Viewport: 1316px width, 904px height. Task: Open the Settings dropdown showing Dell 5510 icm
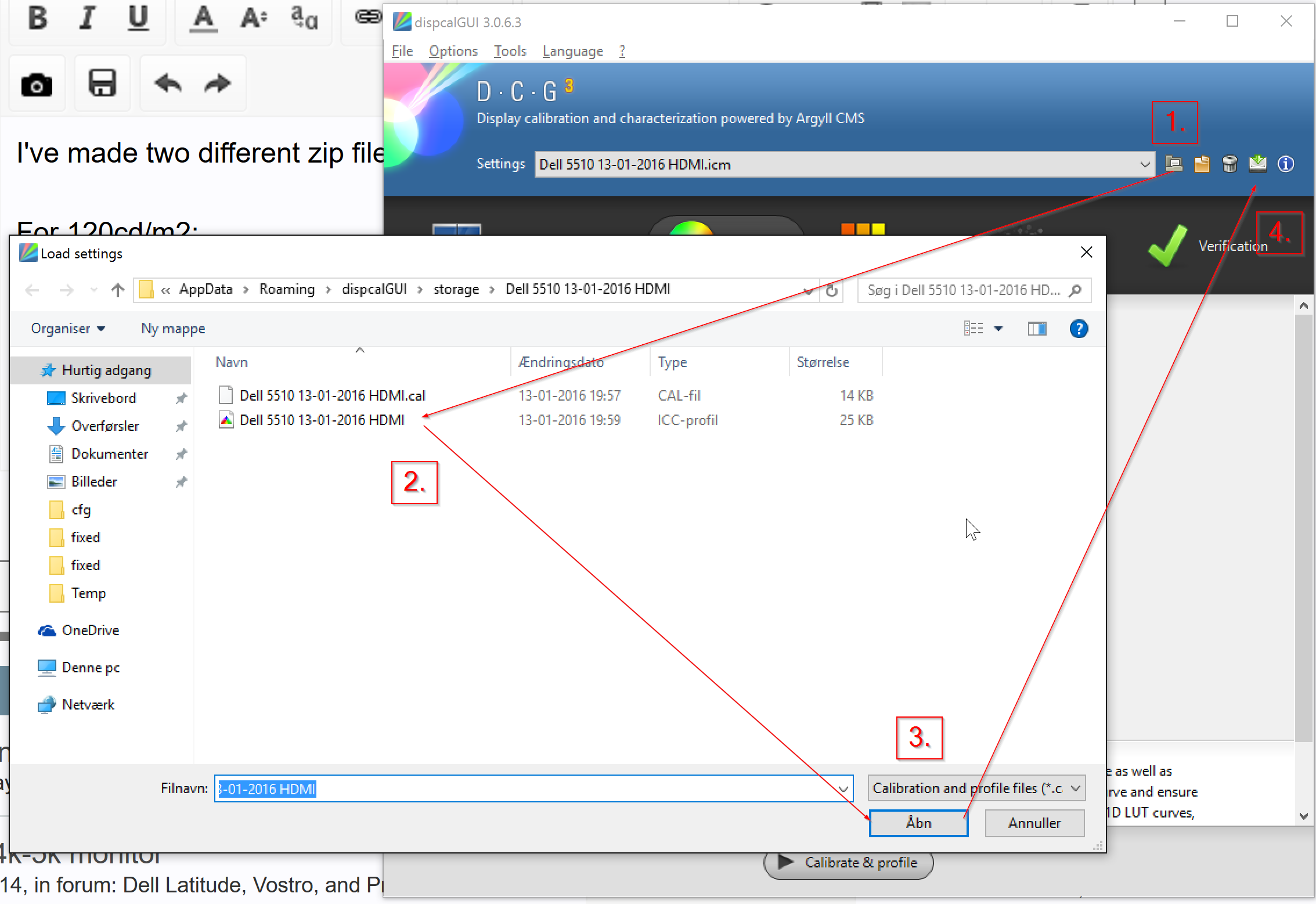click(x=845, y=164)
